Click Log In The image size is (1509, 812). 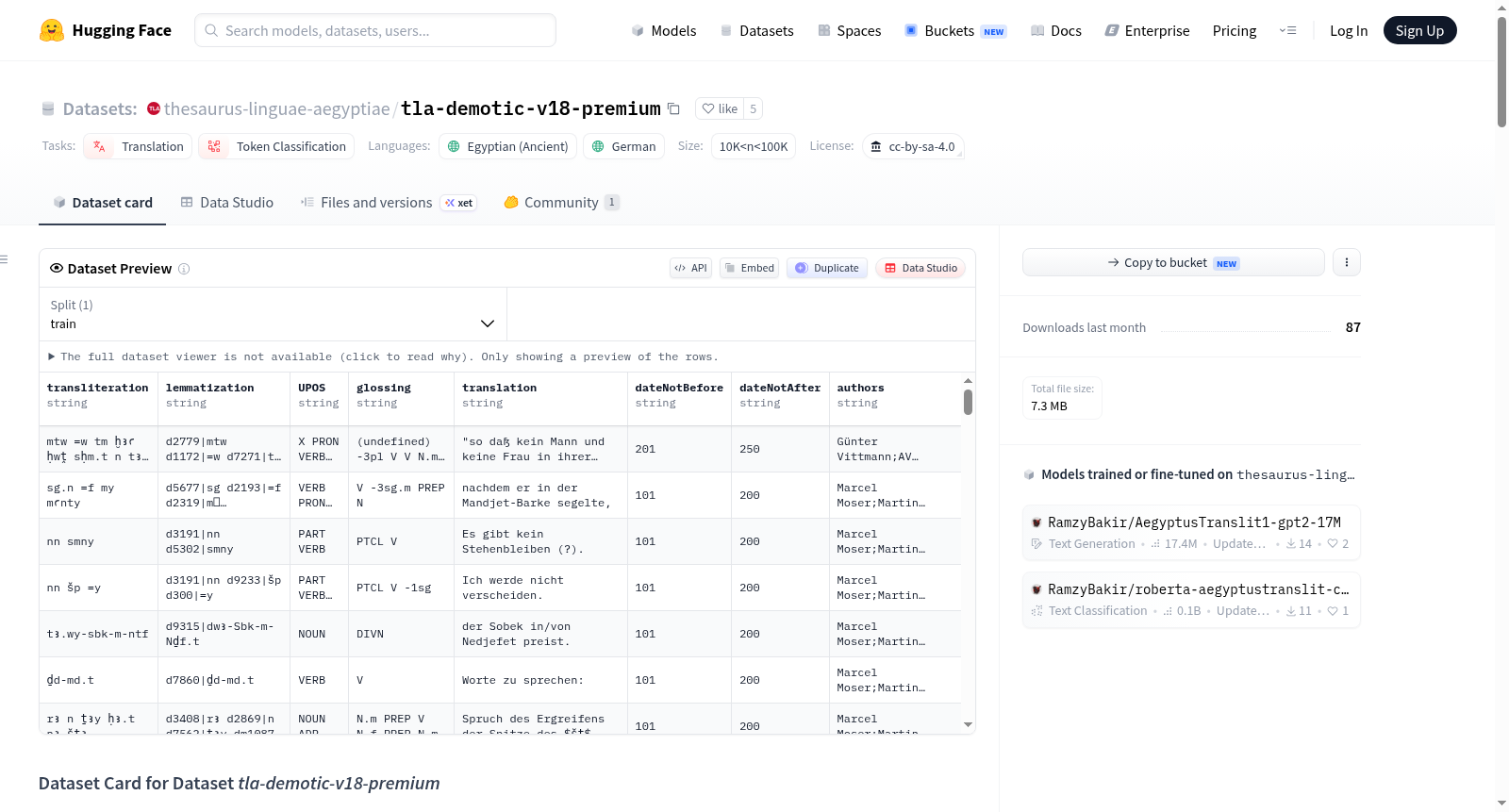[x=1349, y=30]
